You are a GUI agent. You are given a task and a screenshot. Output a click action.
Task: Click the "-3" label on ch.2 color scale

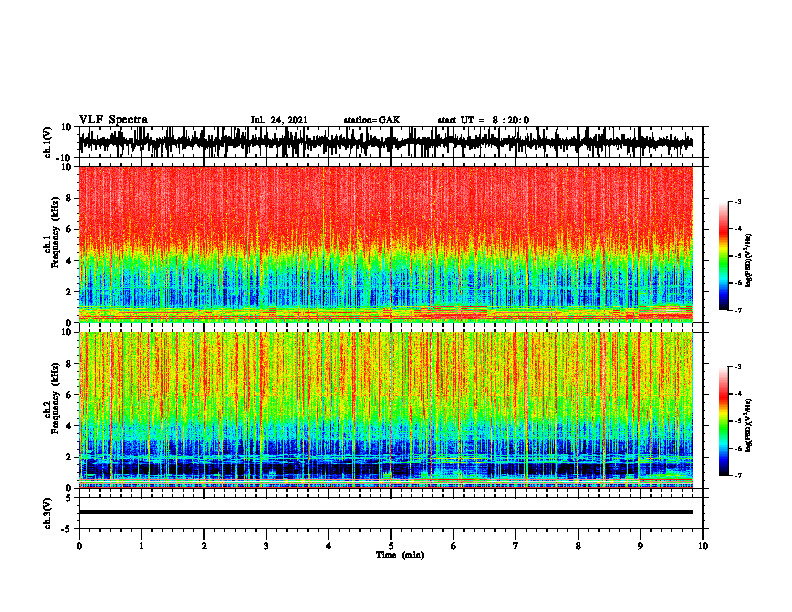[738, 366]
